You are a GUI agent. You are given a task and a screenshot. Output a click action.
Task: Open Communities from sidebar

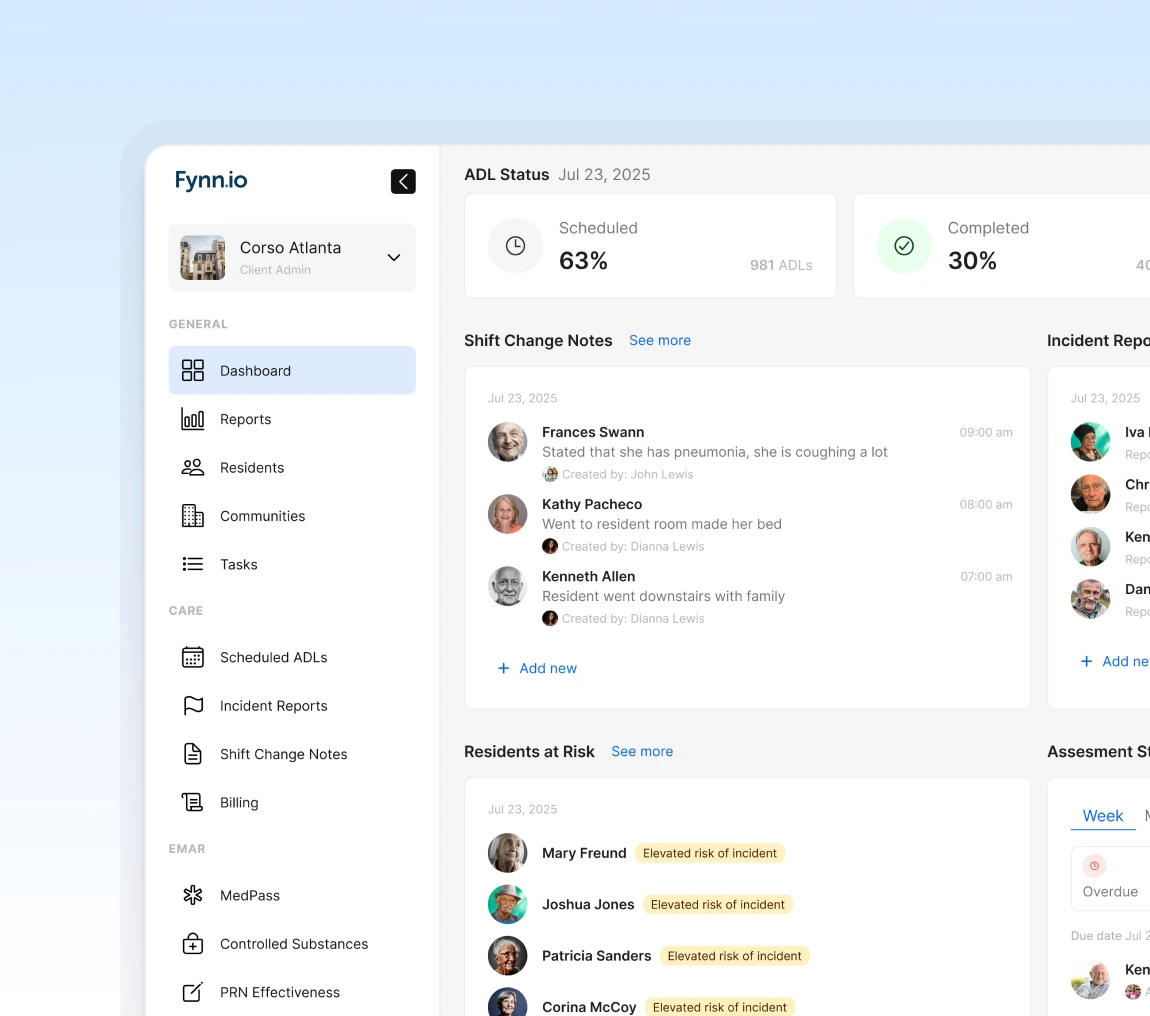292,516
